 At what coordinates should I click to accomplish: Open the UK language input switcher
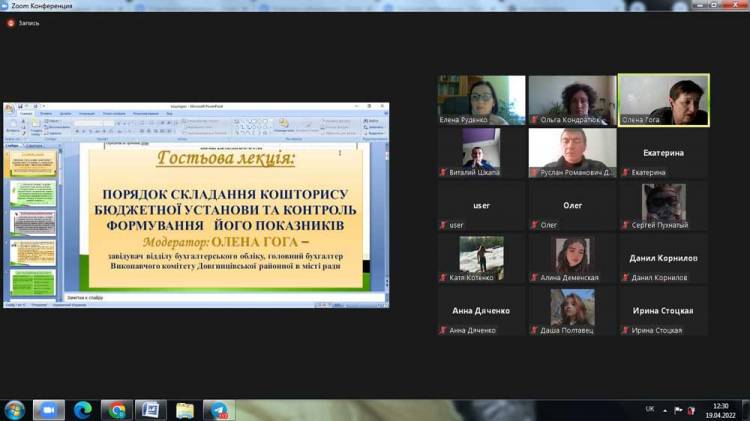[650, 409]
